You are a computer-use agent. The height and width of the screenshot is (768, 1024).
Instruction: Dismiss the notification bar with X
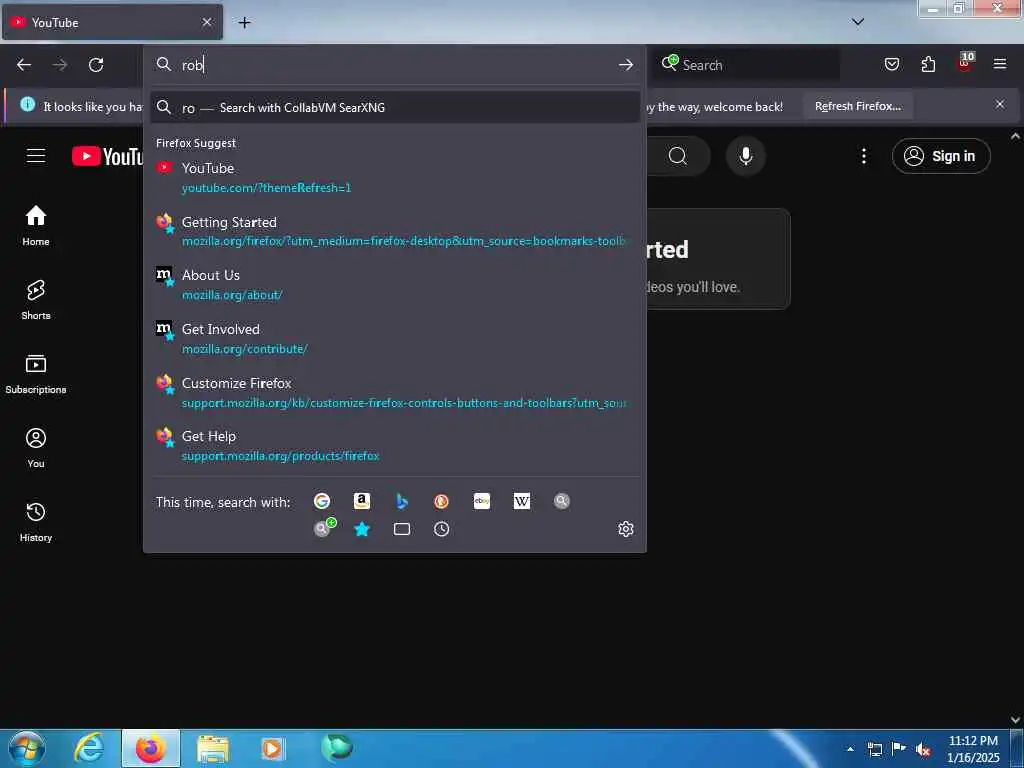click(x=1000, y=104)
